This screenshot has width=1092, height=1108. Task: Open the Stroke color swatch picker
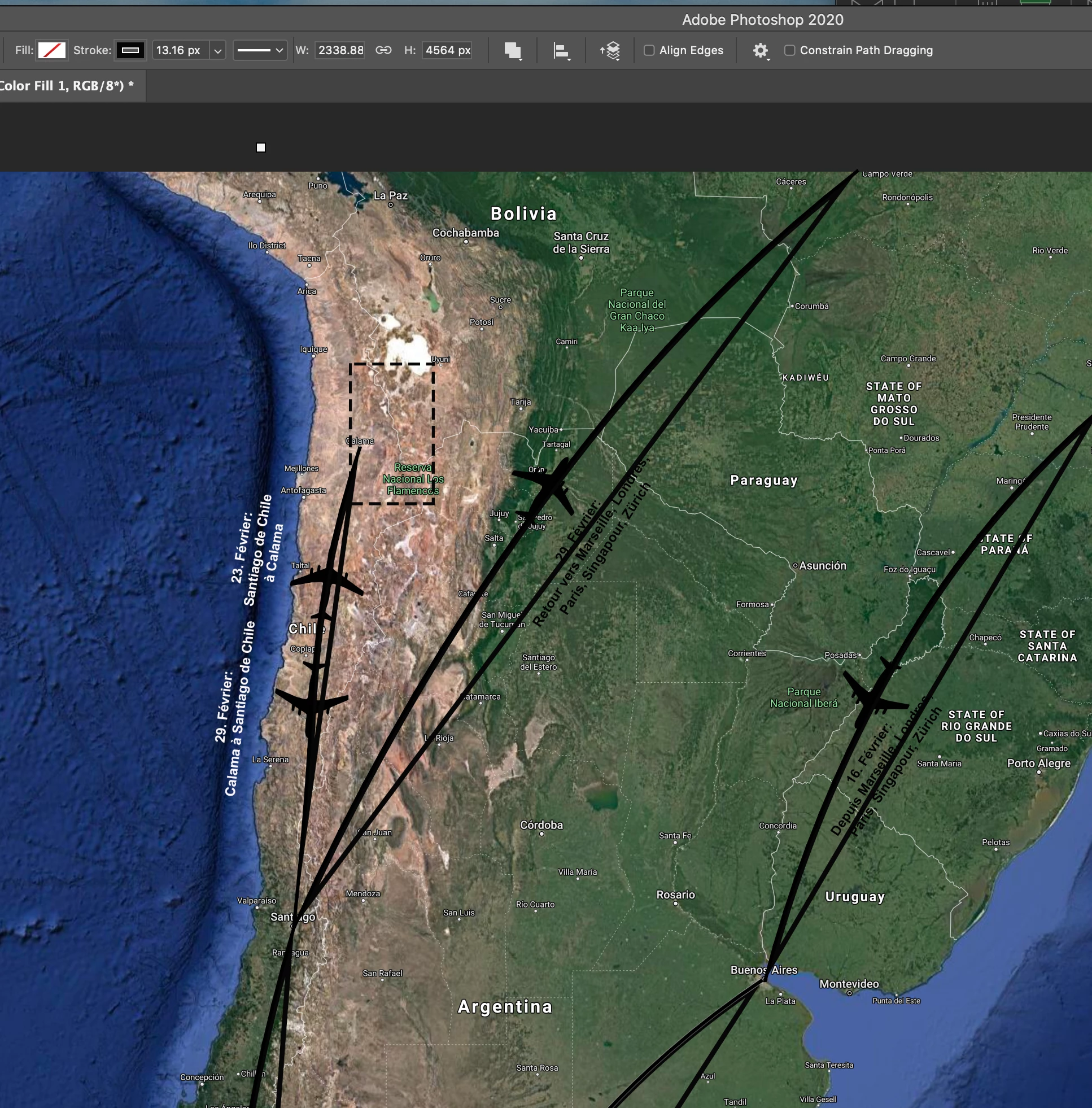pos(130,50)
